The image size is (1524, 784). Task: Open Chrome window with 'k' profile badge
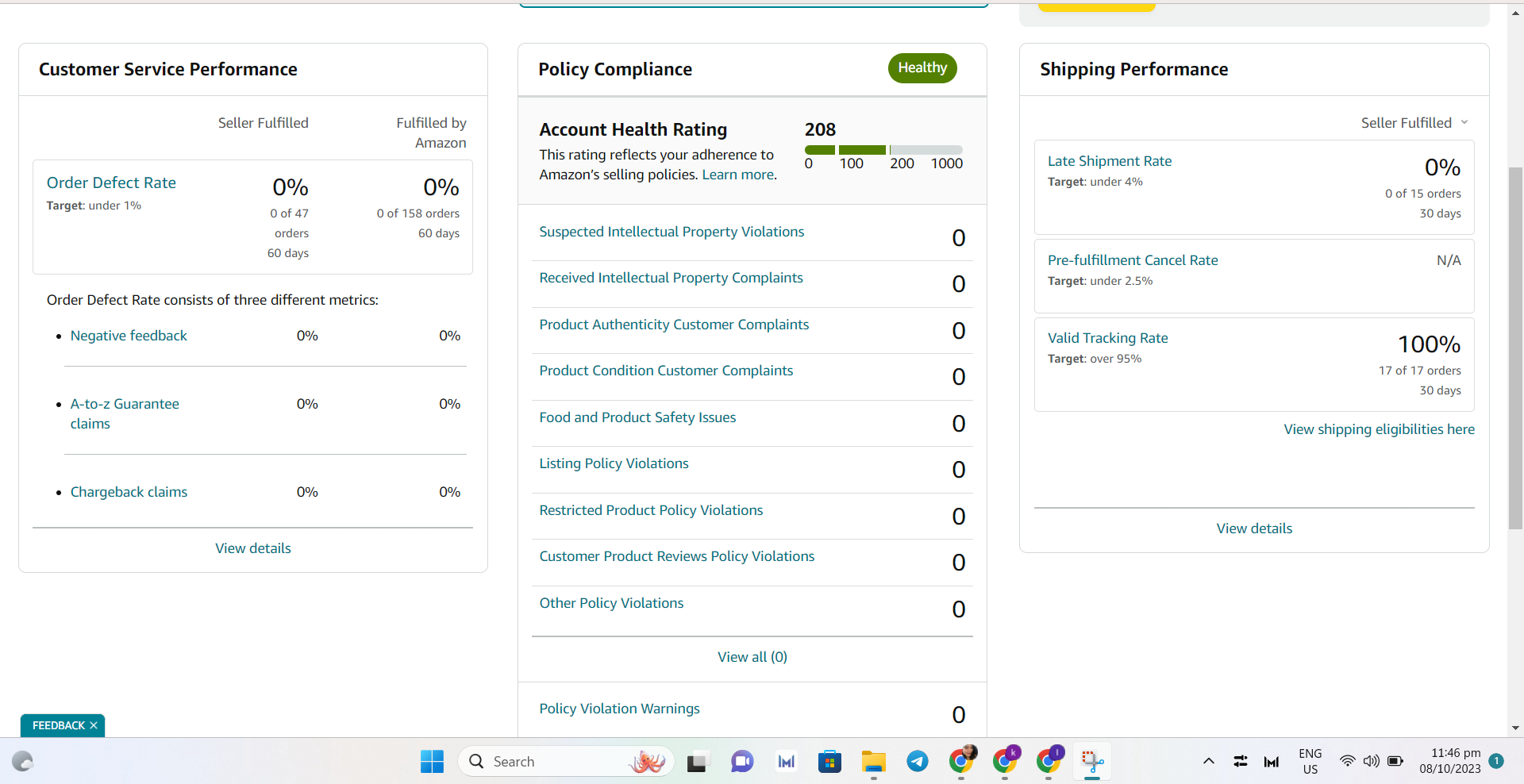(1006, 761)
